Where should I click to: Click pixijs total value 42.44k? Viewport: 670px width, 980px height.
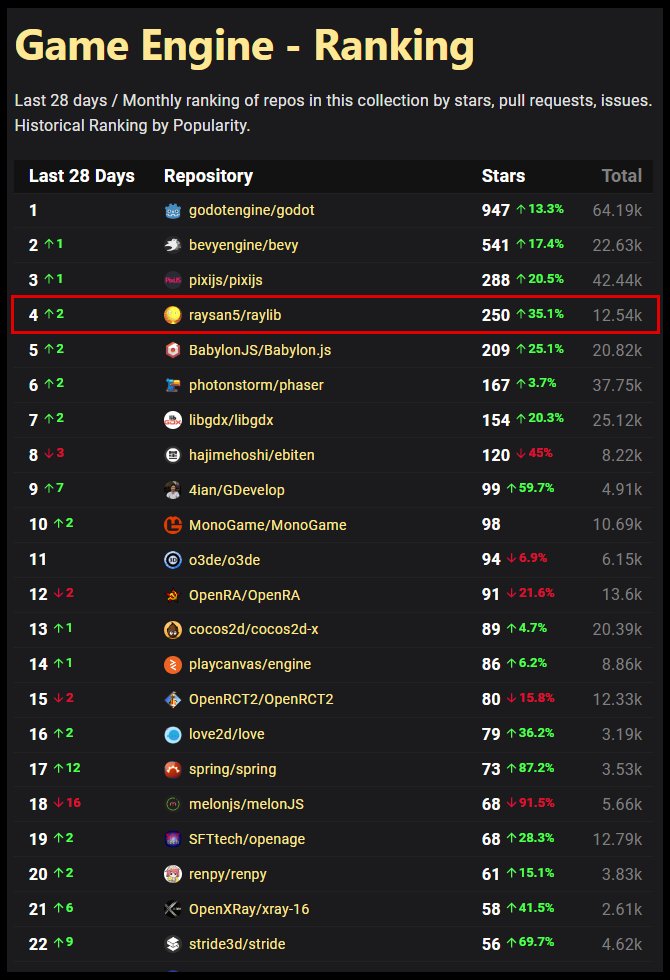617,281
